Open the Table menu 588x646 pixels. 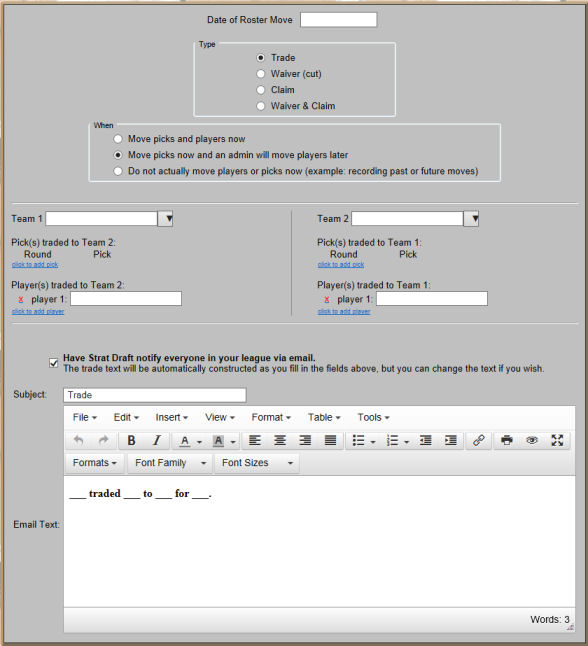324,417
